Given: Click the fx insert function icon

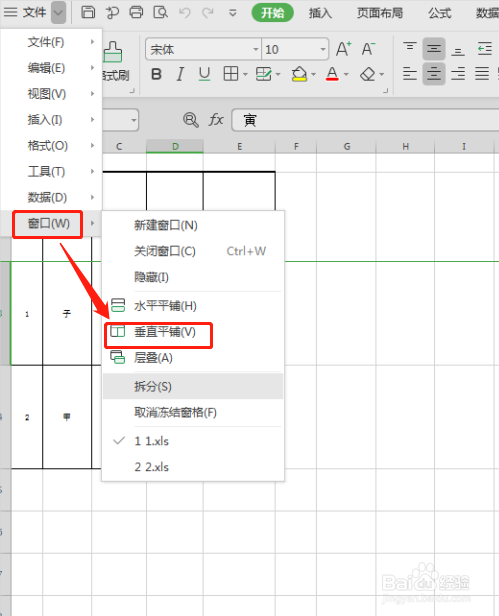Looking at the screenshot, I should [216, 119].
